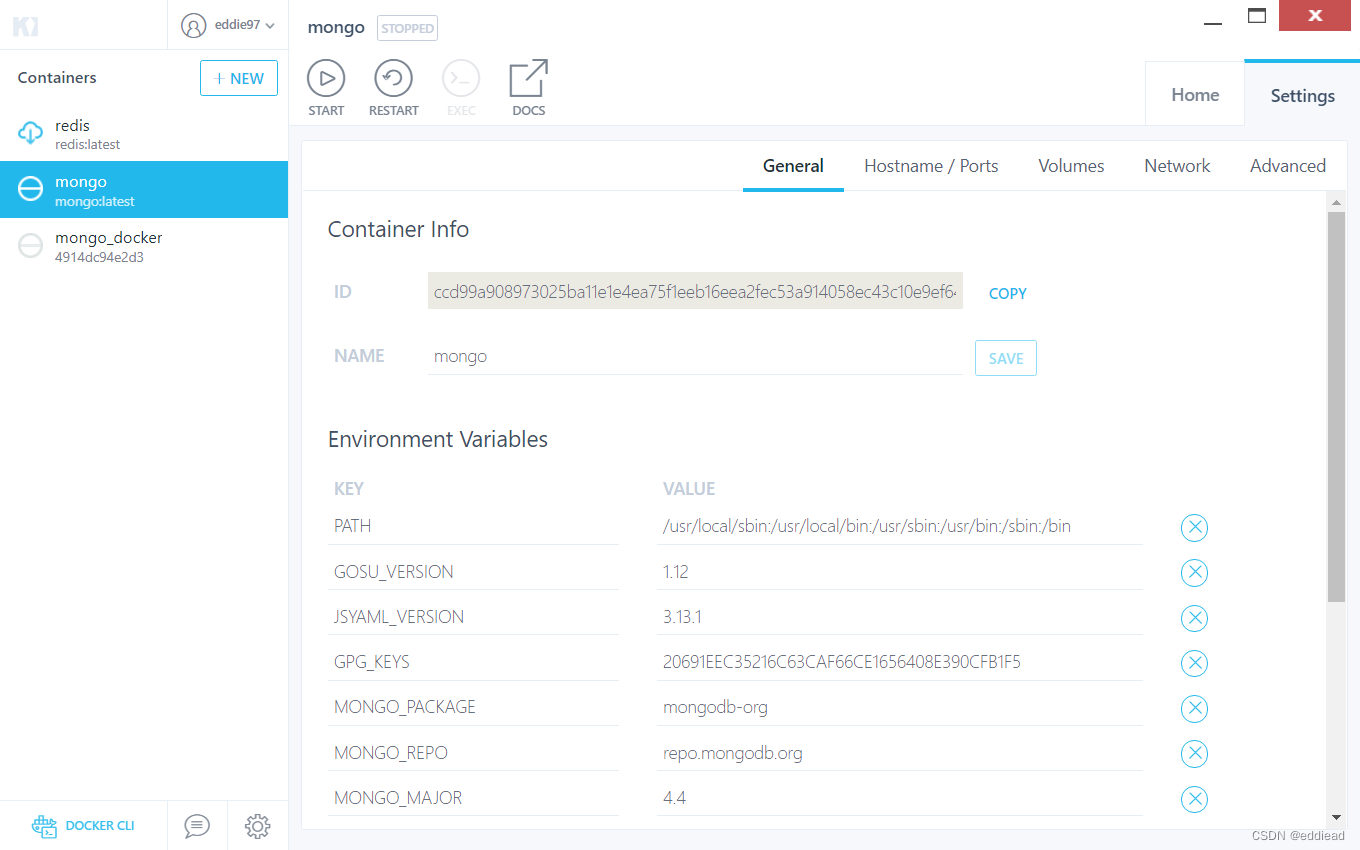Select the redis container
This screenshot has height=850, width=1360.
click(144, 133)
